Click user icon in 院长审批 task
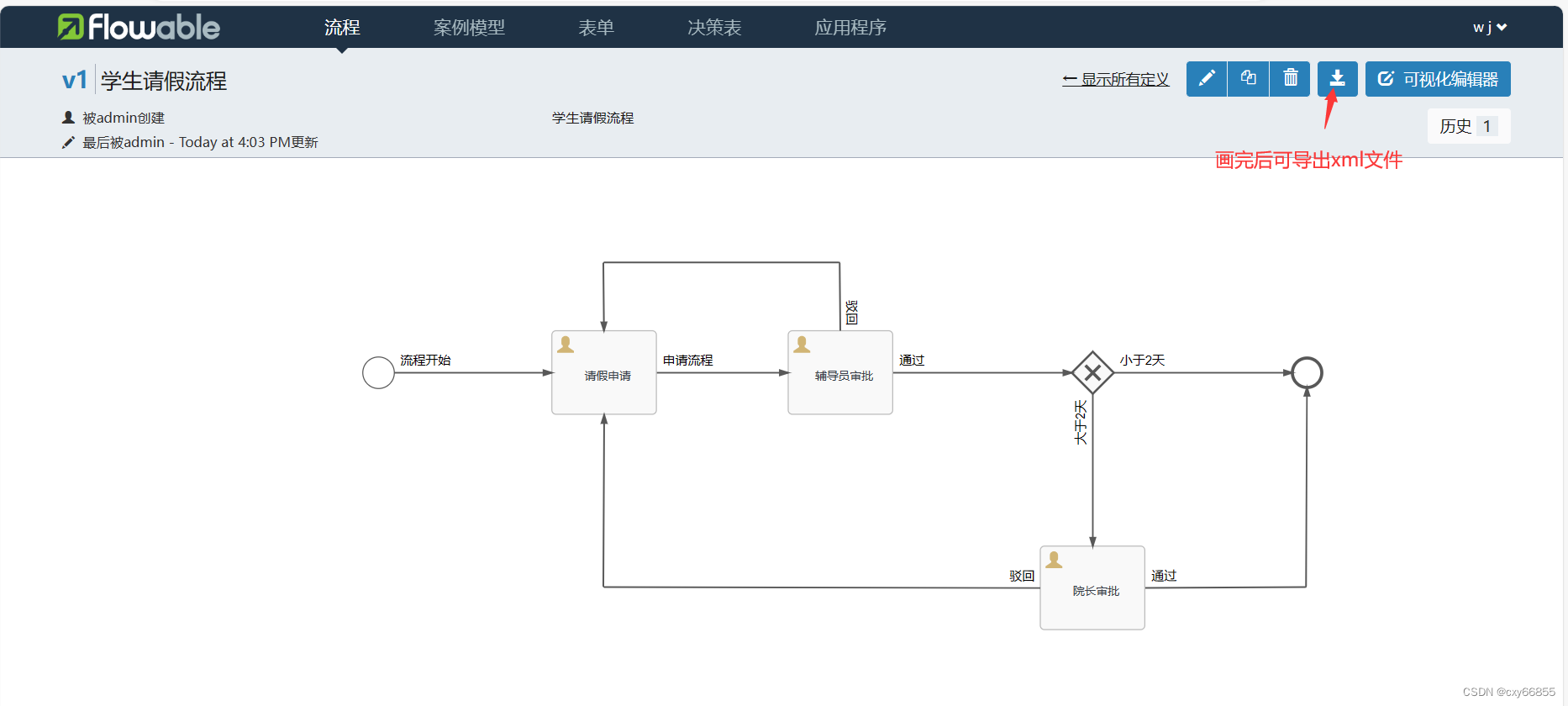The height and width of the screenshot is (706, 1568). (x=1055, y=561)
